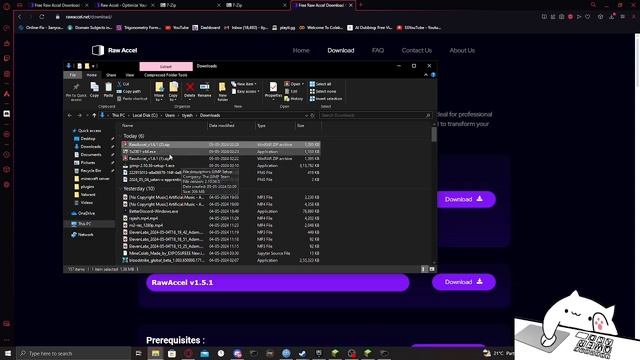Screen dimensions: 640x360
Task: Click the Pin to Quick access ribbon icon
Action: pos(76,91)
